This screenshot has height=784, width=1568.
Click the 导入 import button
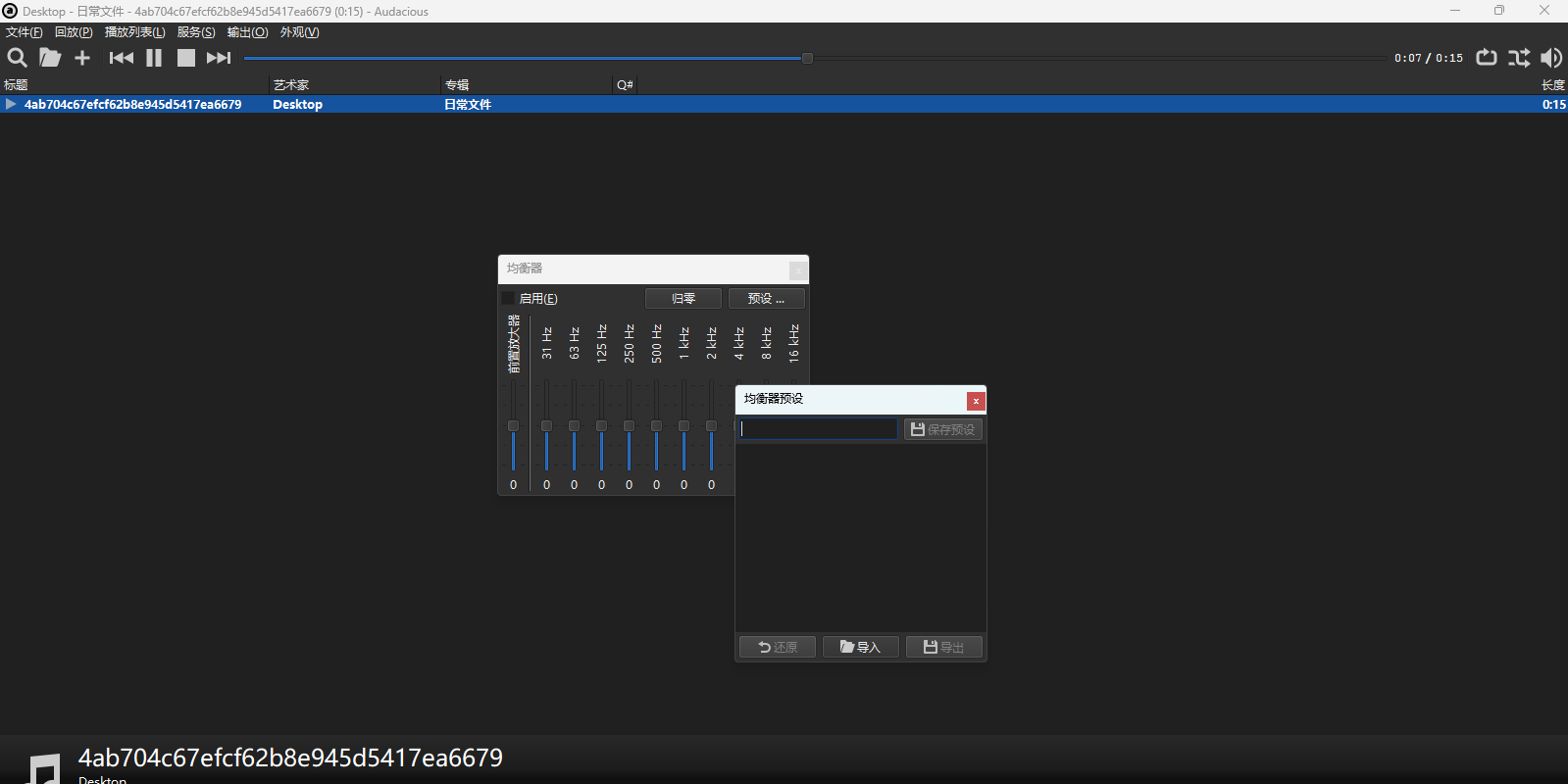[x=860, y=647]
